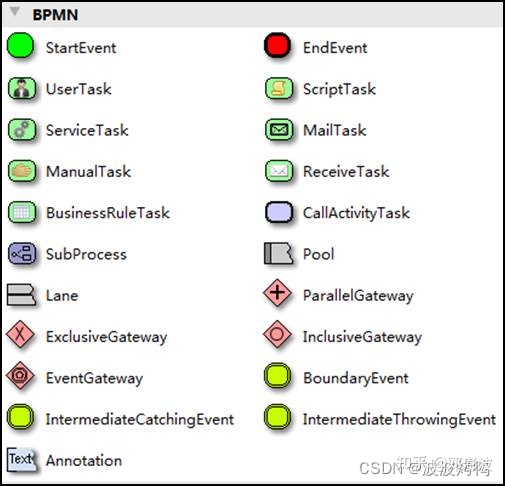The height and width of the screenshot is (486, 505).
Task: Pick the CallActivityTask purple icon
Action: coord(279,212)
